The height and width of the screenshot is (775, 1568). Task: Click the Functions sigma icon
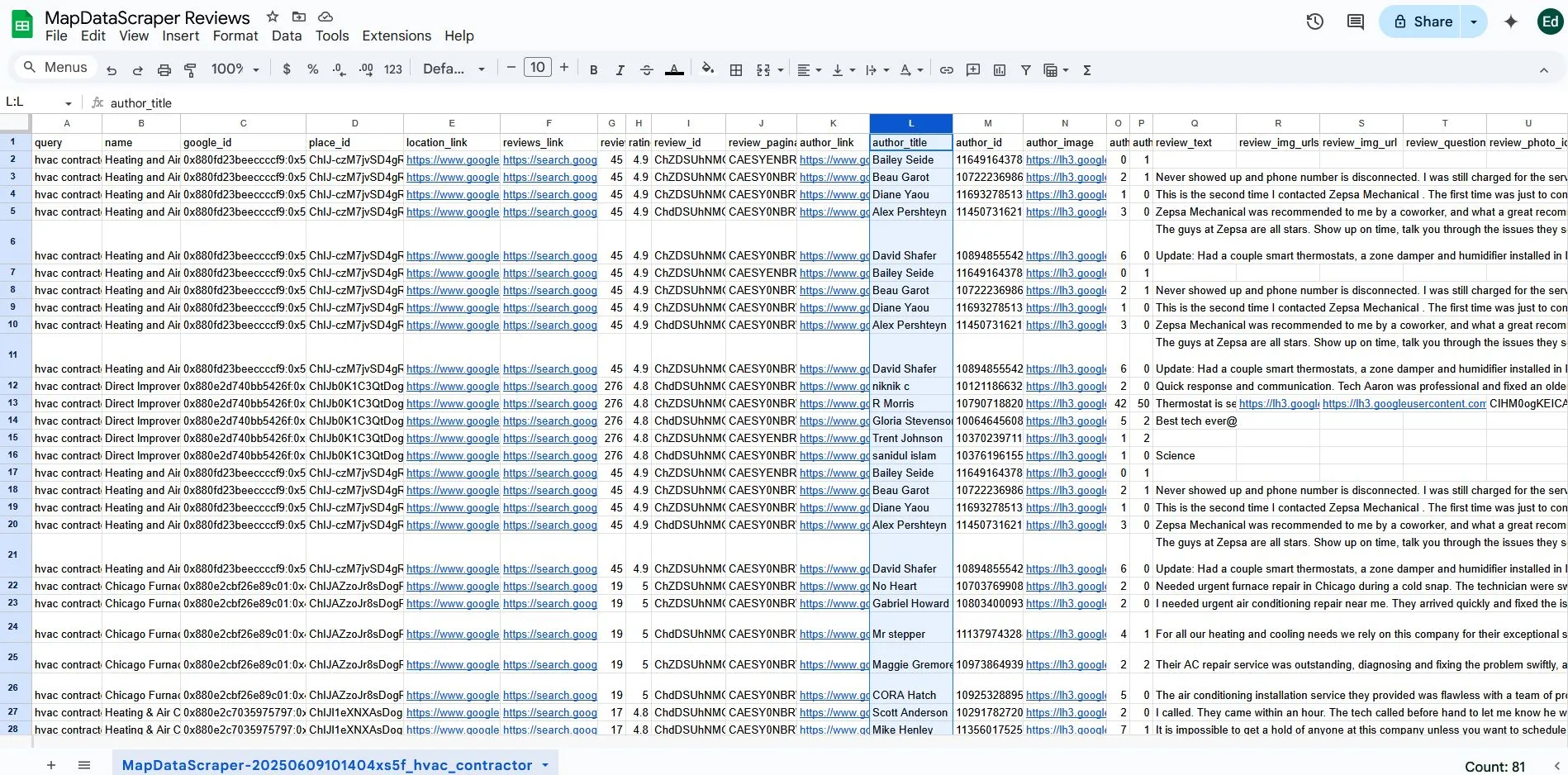(1087, 70)
